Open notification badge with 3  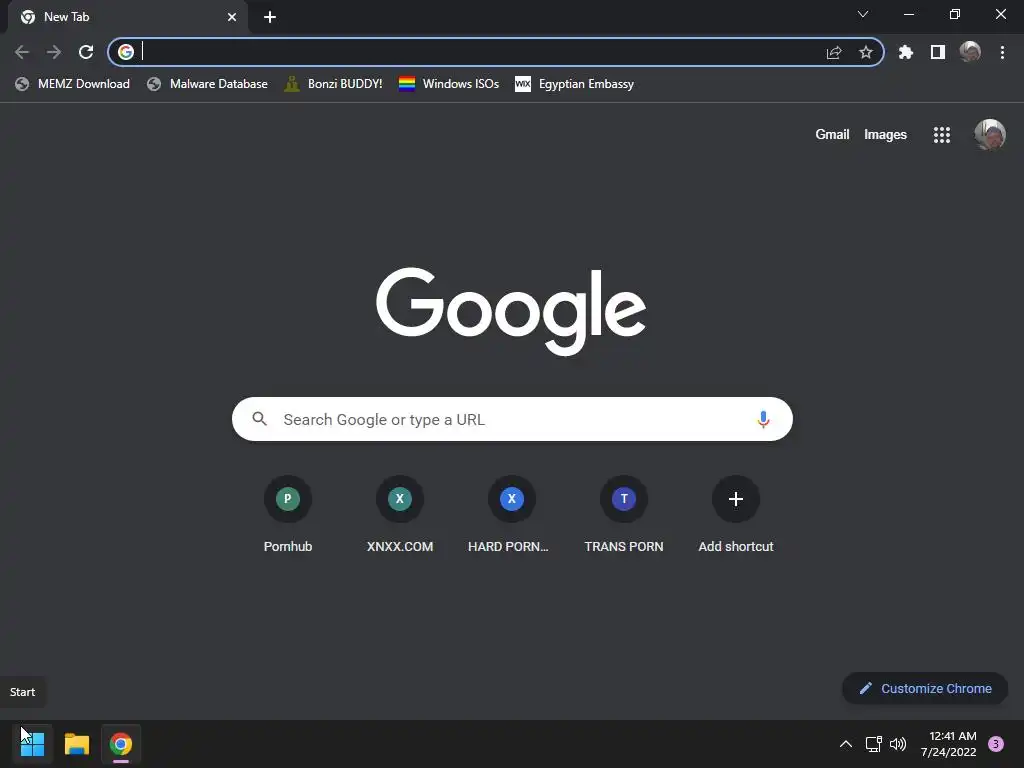[x=996, y=744]
